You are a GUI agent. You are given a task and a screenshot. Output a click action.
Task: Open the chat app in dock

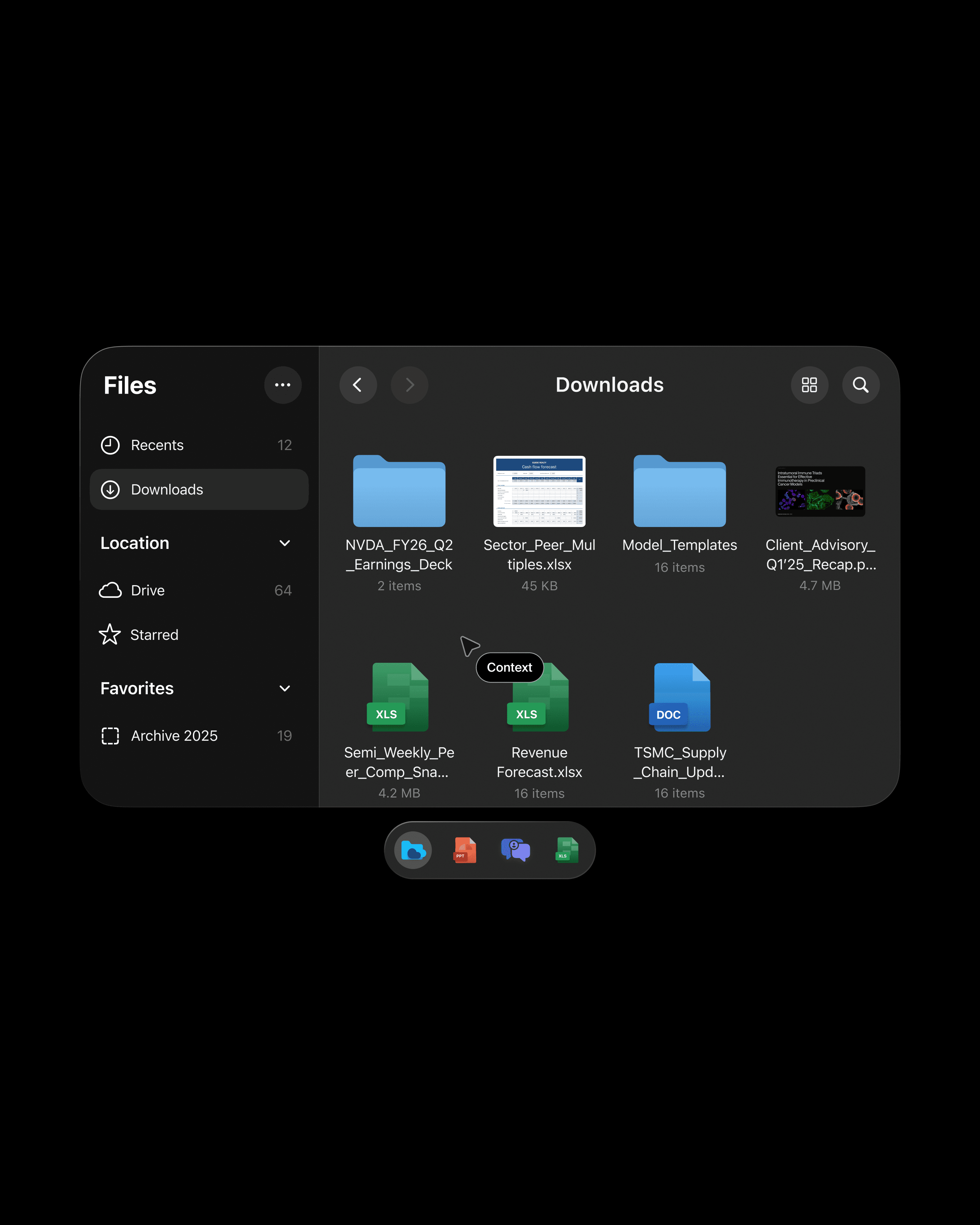515,851
